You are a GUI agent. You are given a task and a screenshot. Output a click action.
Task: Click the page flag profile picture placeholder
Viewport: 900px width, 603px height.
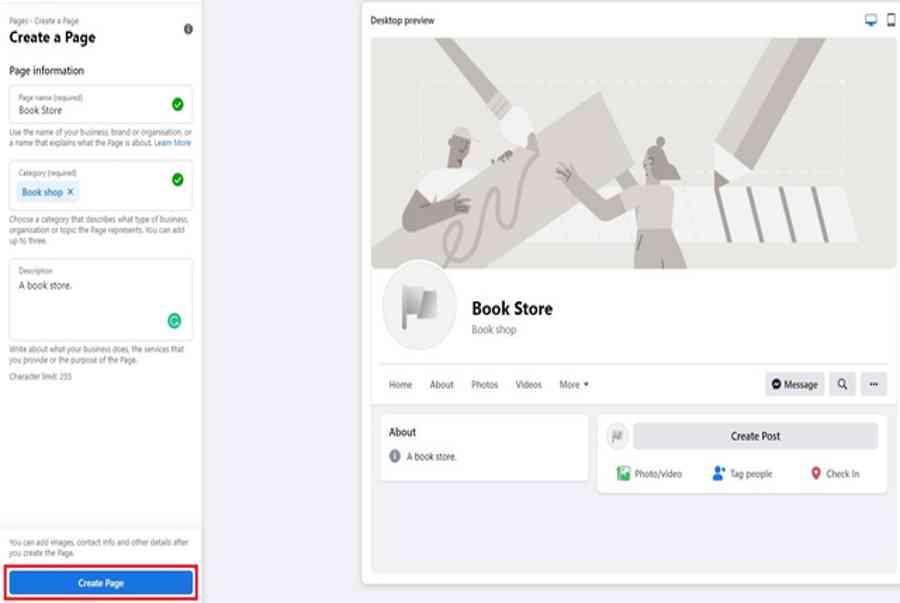(x=420, y=305)
